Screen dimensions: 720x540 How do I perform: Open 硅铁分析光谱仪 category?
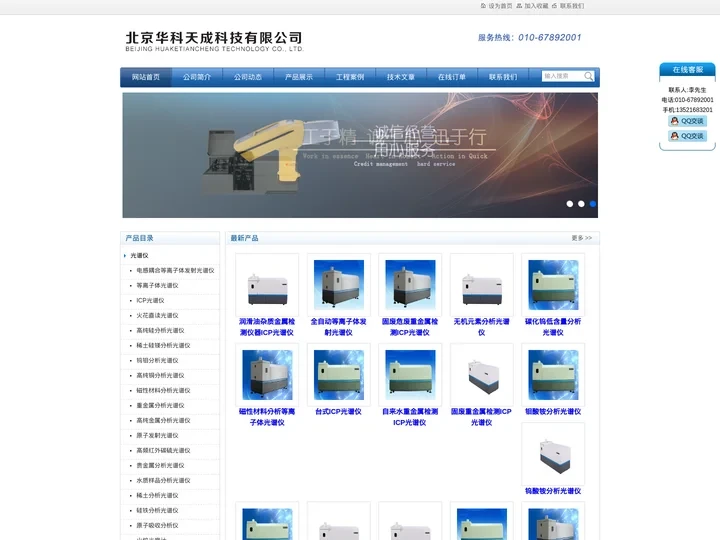coord(158,511)
